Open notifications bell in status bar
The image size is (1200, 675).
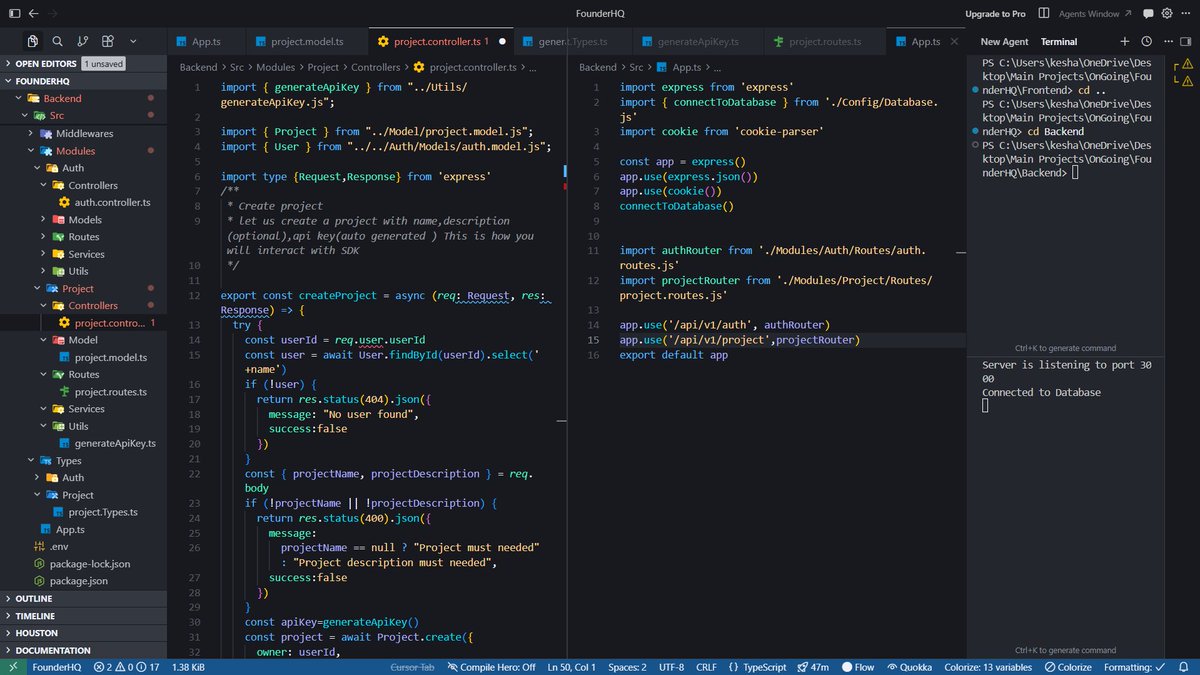[1185, 667]
